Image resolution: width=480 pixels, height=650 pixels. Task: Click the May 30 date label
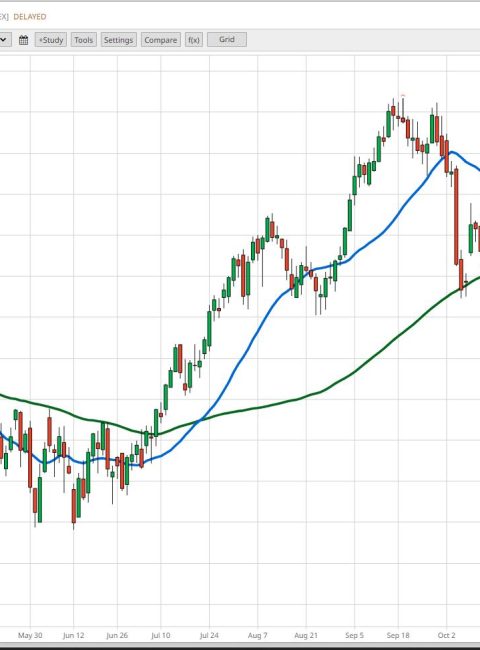coord(30,635)
